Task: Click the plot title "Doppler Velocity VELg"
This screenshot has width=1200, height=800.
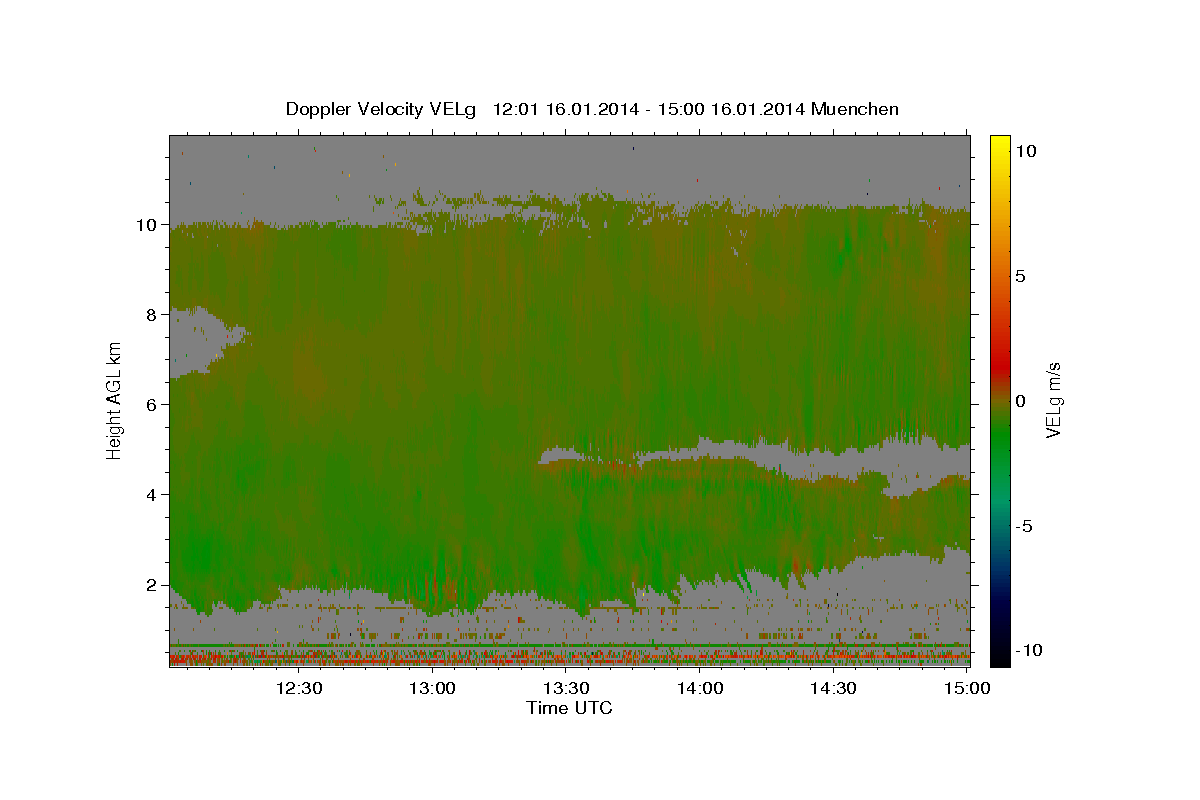Action: (379, 109)
